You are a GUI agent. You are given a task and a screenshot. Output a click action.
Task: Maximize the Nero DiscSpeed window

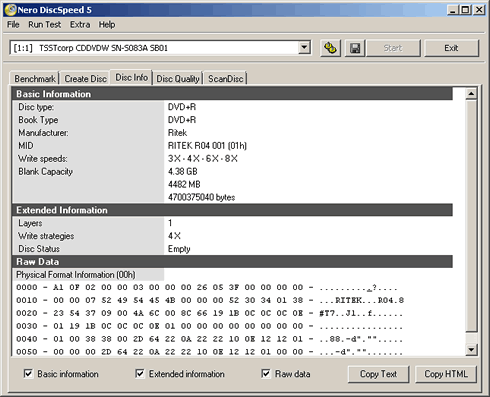tap(465, 10)
